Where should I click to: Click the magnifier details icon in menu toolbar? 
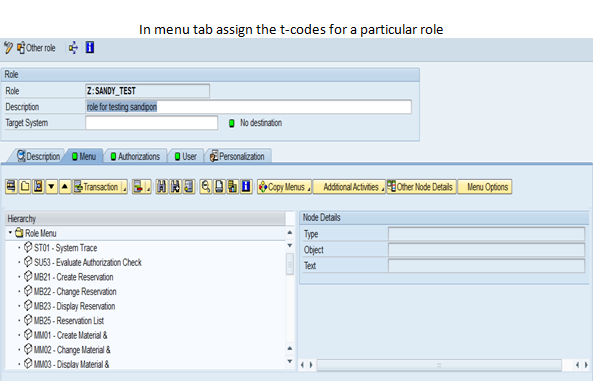(x=206, y=187)
